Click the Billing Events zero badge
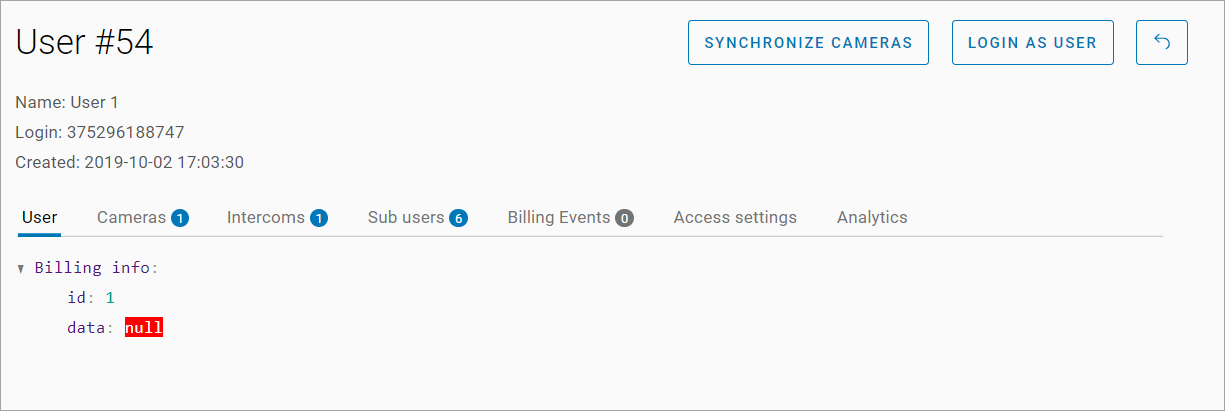Screen dimensions: 1225x411 click(624, 218)
